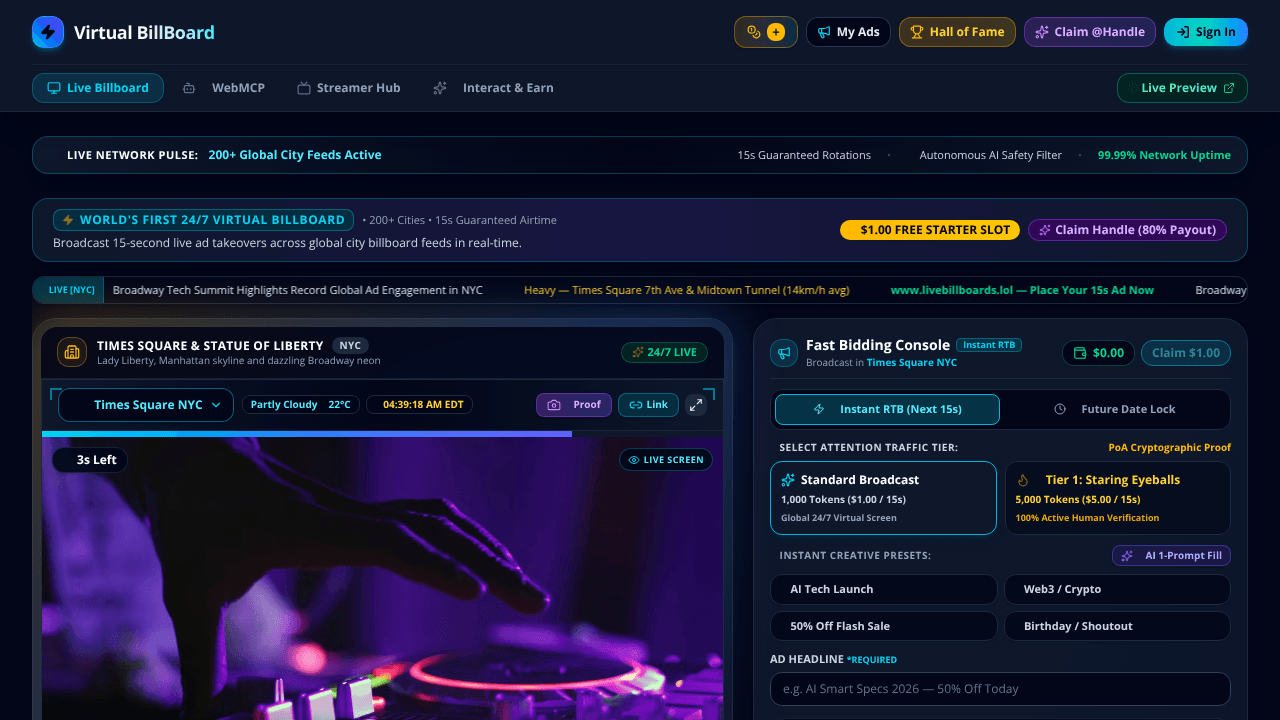
Task: Switch to Future Date Lock mode
Action: pyautogui.click(x=1114, y=409)
